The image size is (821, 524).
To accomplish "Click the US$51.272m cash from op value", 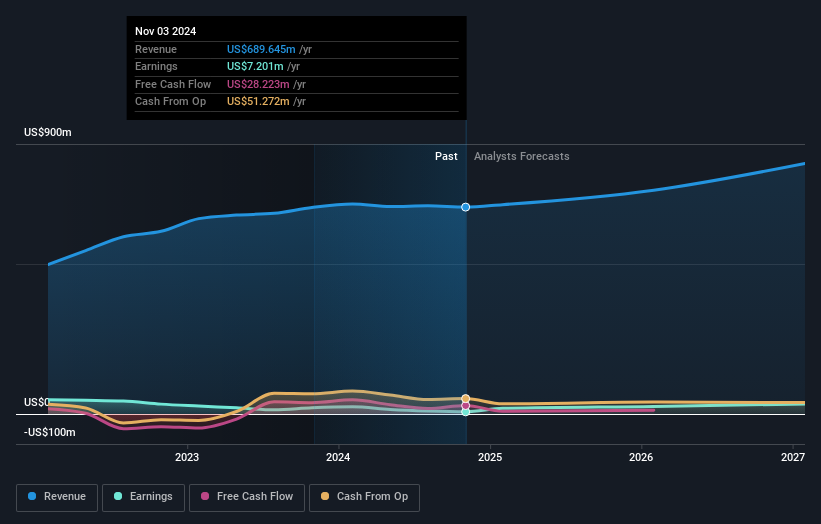I will [x=258, y=102].
